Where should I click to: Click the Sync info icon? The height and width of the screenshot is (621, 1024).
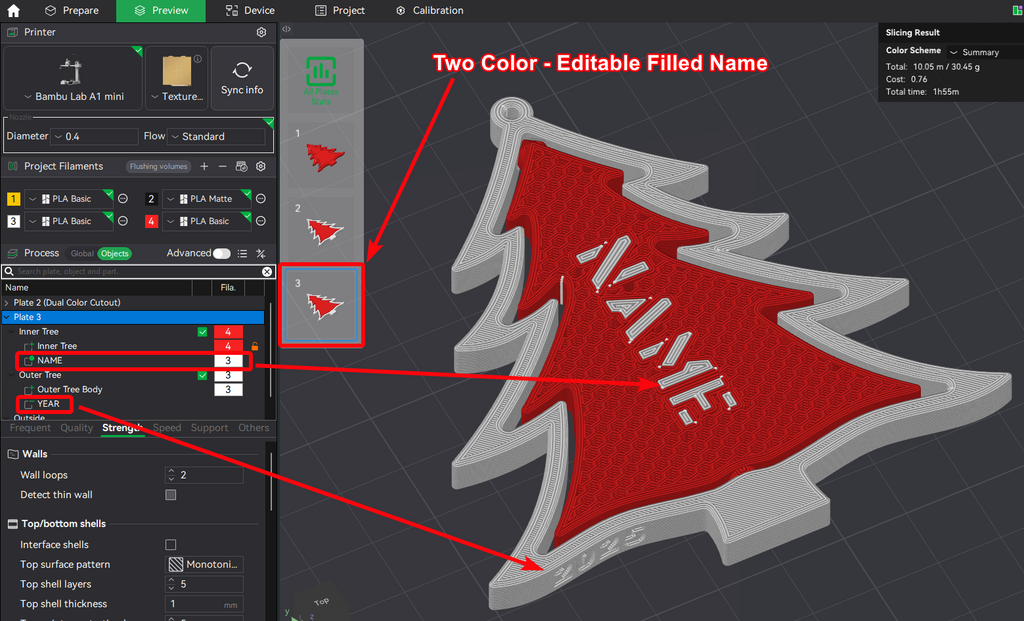click(x=242, y=70)
